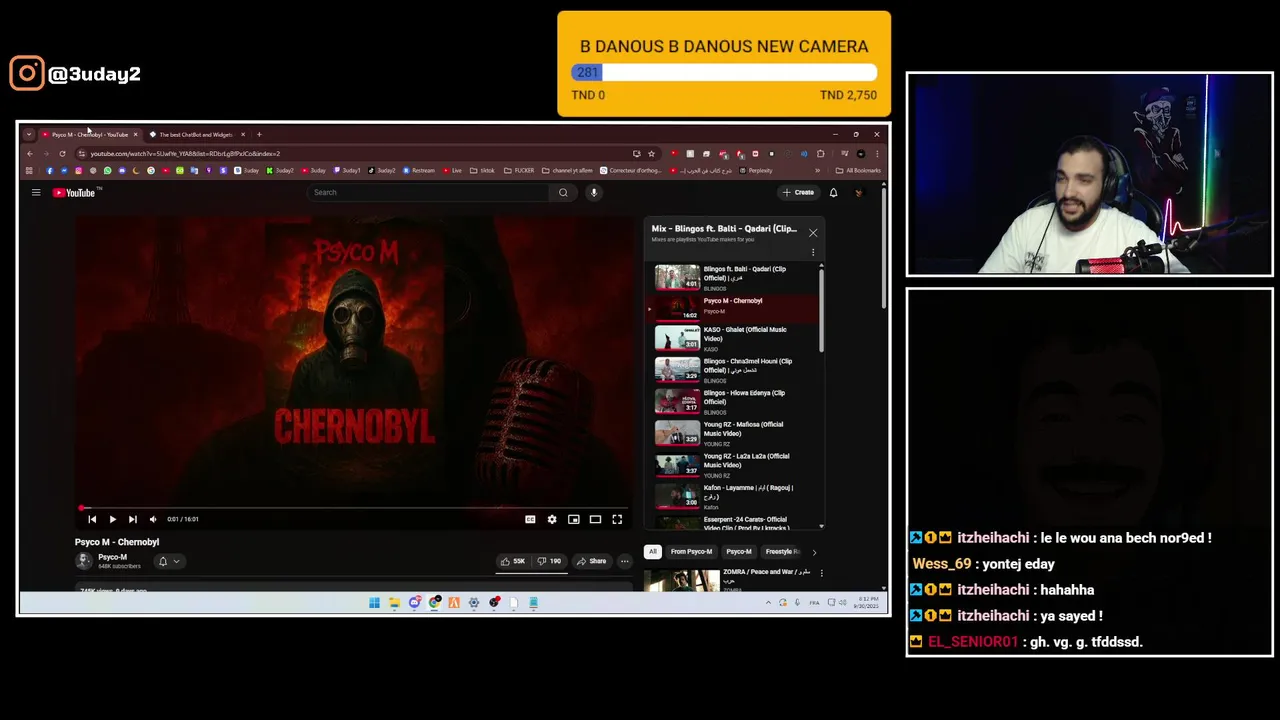Screen dimensions: 1280x720
Task: Open the FUCKER bookmarks folder
Action: (x=520, y=171)
